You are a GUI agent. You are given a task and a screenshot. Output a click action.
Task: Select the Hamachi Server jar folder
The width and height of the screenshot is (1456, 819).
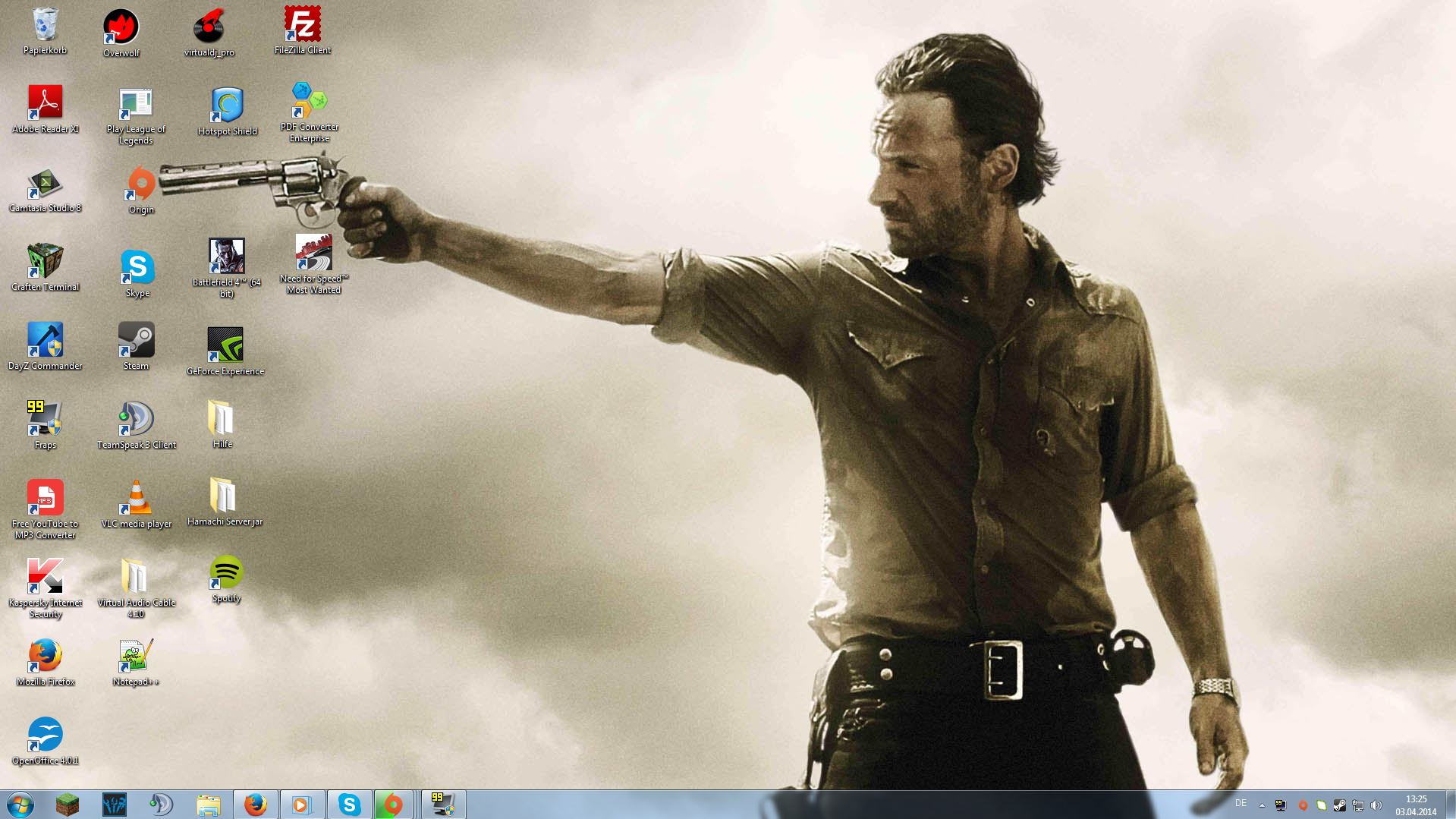[x=222, y=496]
